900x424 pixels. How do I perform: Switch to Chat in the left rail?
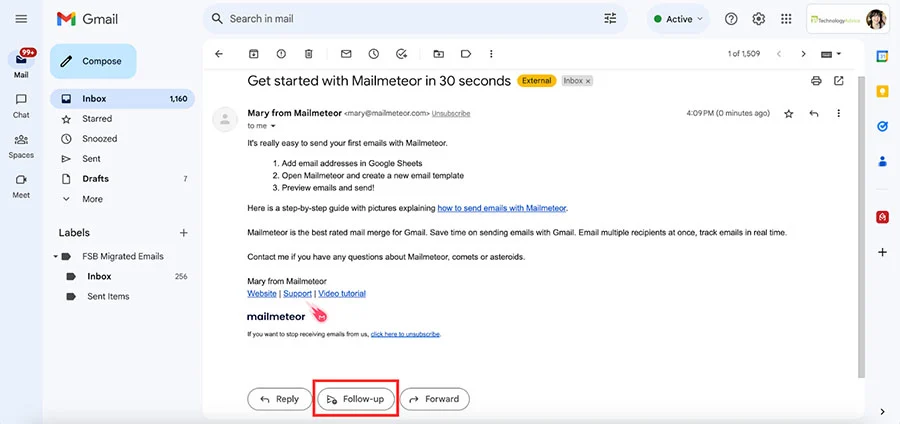pos(21,106)
